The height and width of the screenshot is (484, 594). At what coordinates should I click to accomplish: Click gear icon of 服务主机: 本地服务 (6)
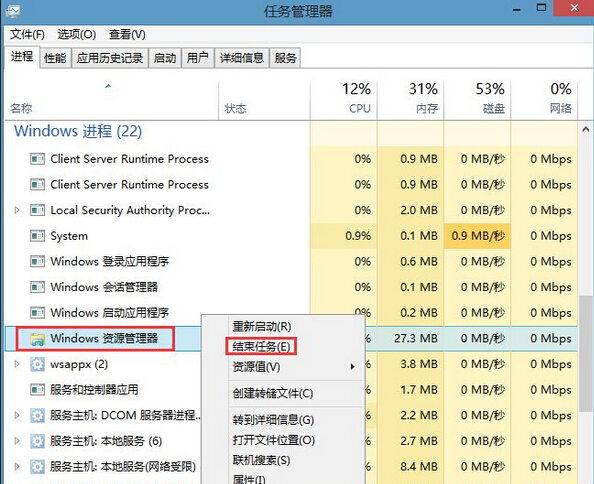click(x=38, y=441)
